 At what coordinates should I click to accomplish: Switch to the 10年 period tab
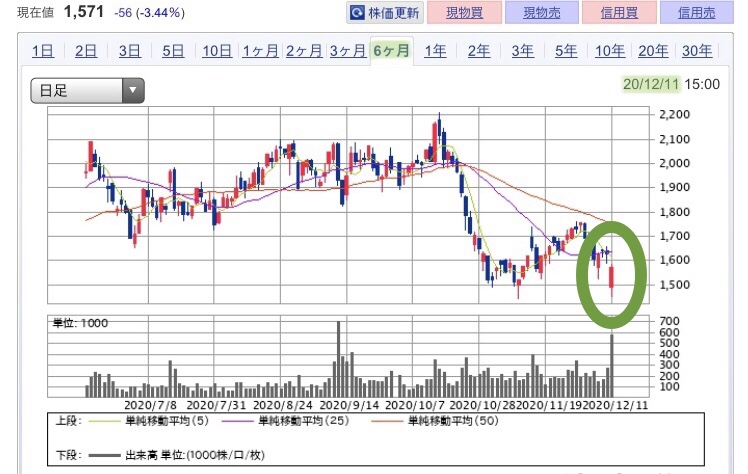pyautogui.click(x=610, y=51)
